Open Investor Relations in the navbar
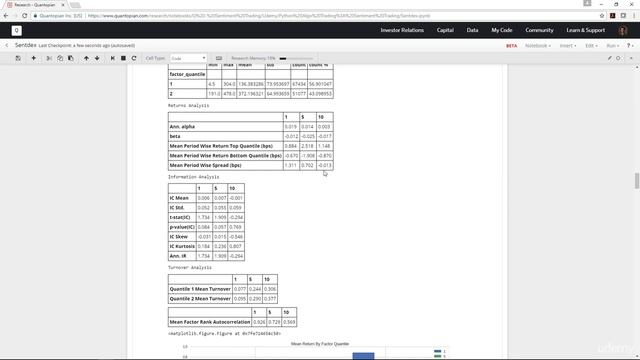The image size is (640, 360). pyautogui.click(x=402, y=31)
